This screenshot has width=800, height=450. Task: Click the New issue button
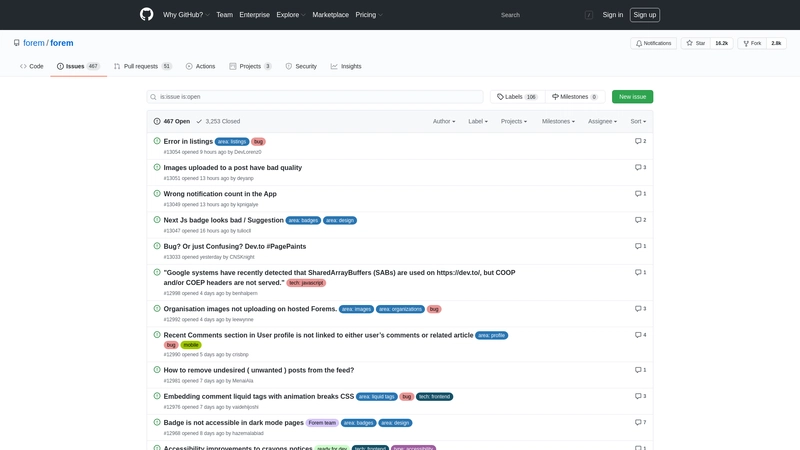(x=632, y=96)
